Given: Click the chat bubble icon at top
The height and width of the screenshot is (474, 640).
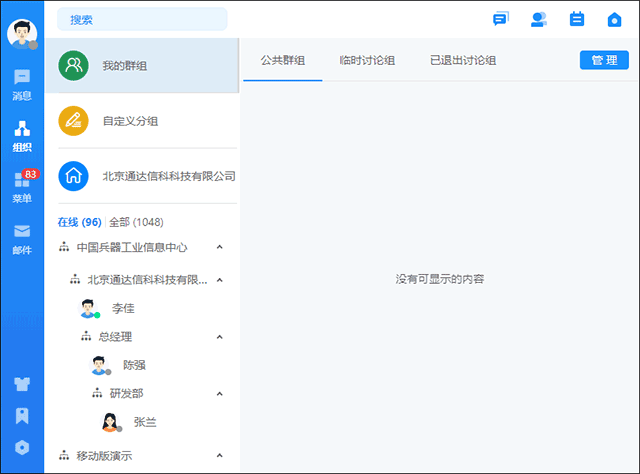Looking at the screenshot, I should (x=501, y=19).
